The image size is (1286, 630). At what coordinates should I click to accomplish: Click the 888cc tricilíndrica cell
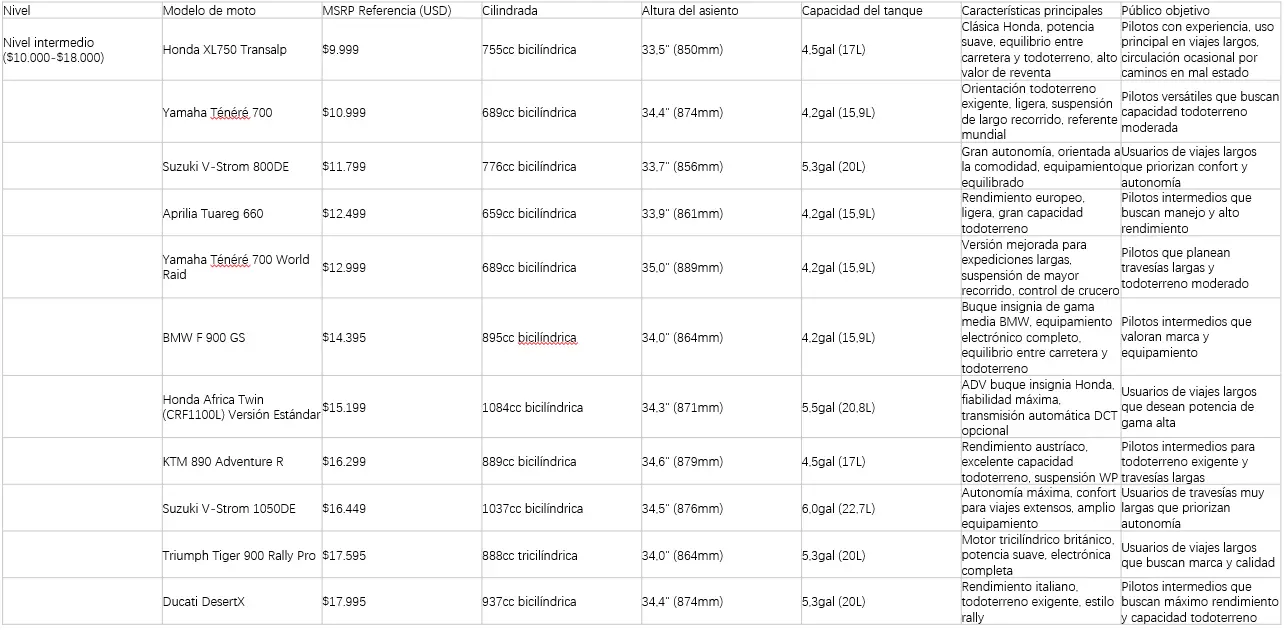coord(560,556)
